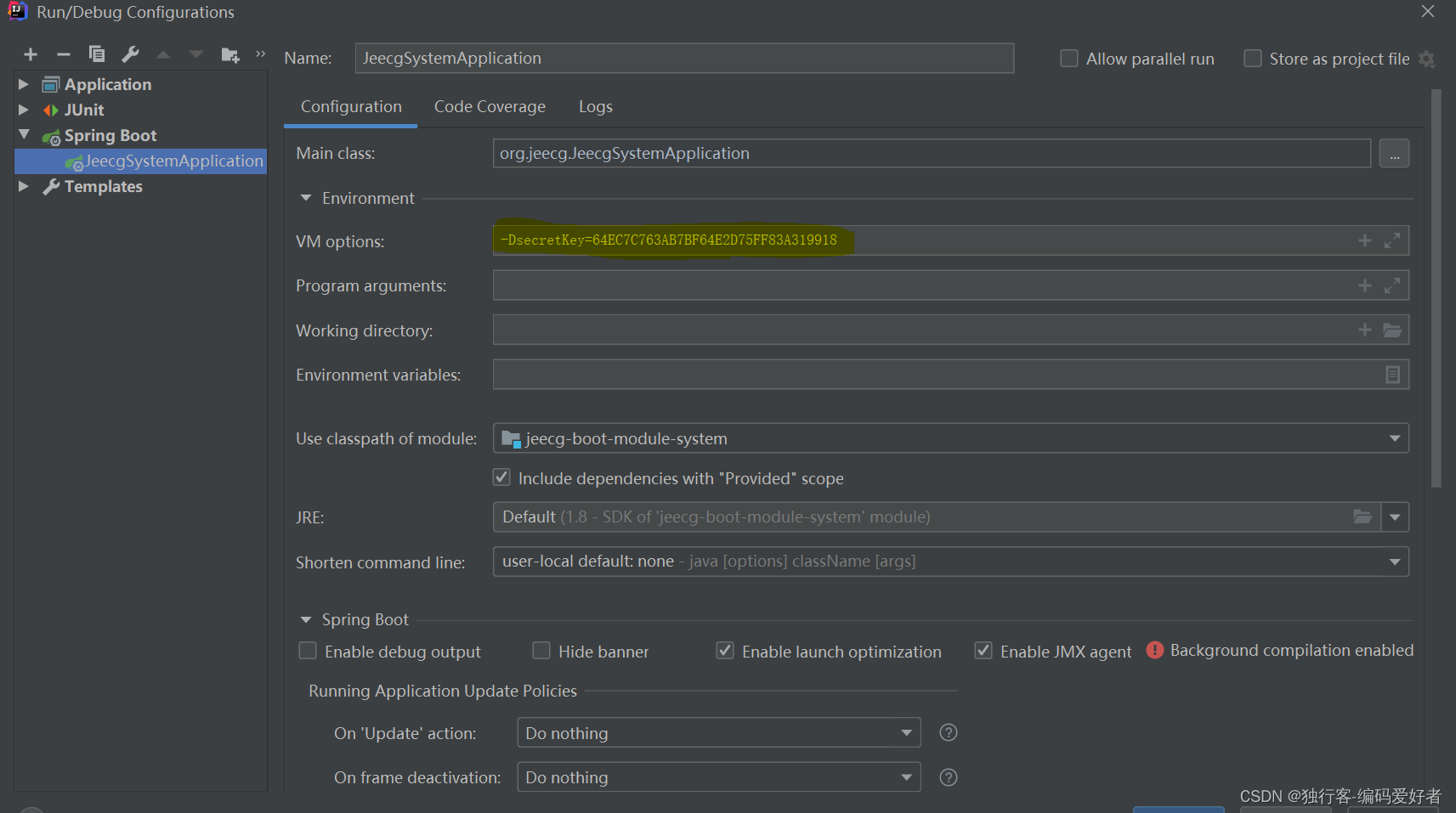Switch to Code Coverage tab
1456x813 pixels.
point(490,107)
